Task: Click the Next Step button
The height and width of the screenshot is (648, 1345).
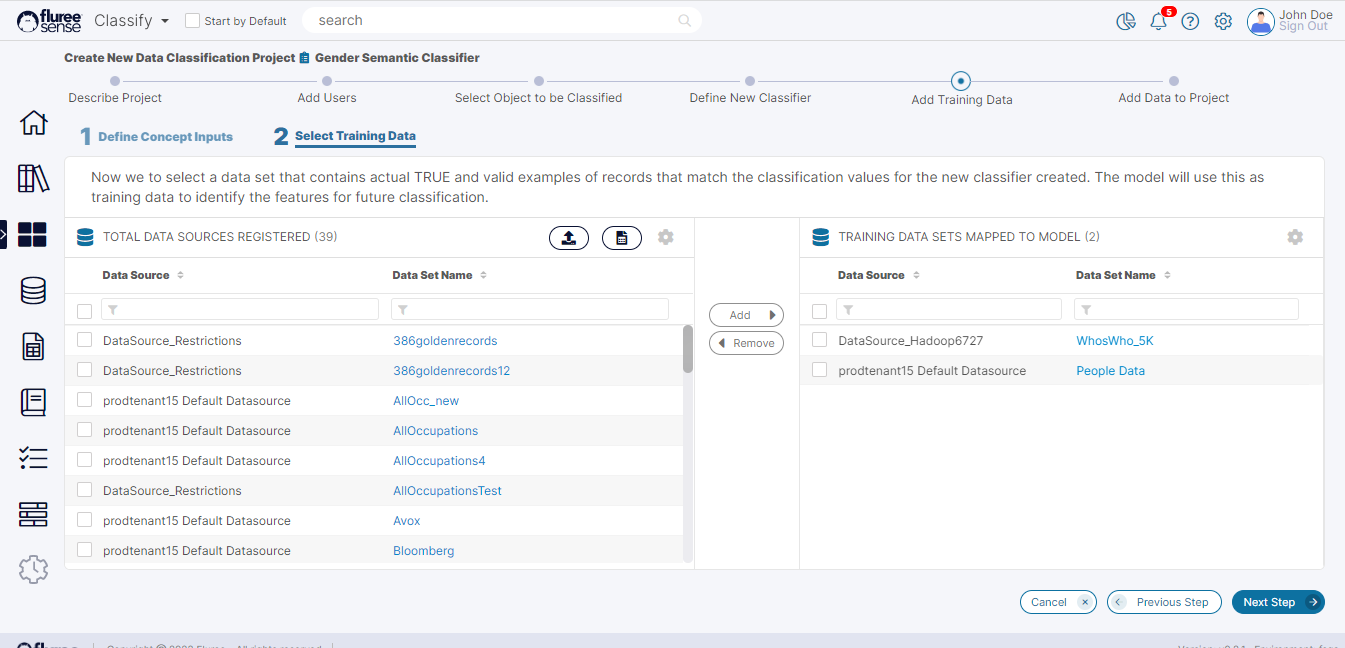Action: coord(1277,602)
